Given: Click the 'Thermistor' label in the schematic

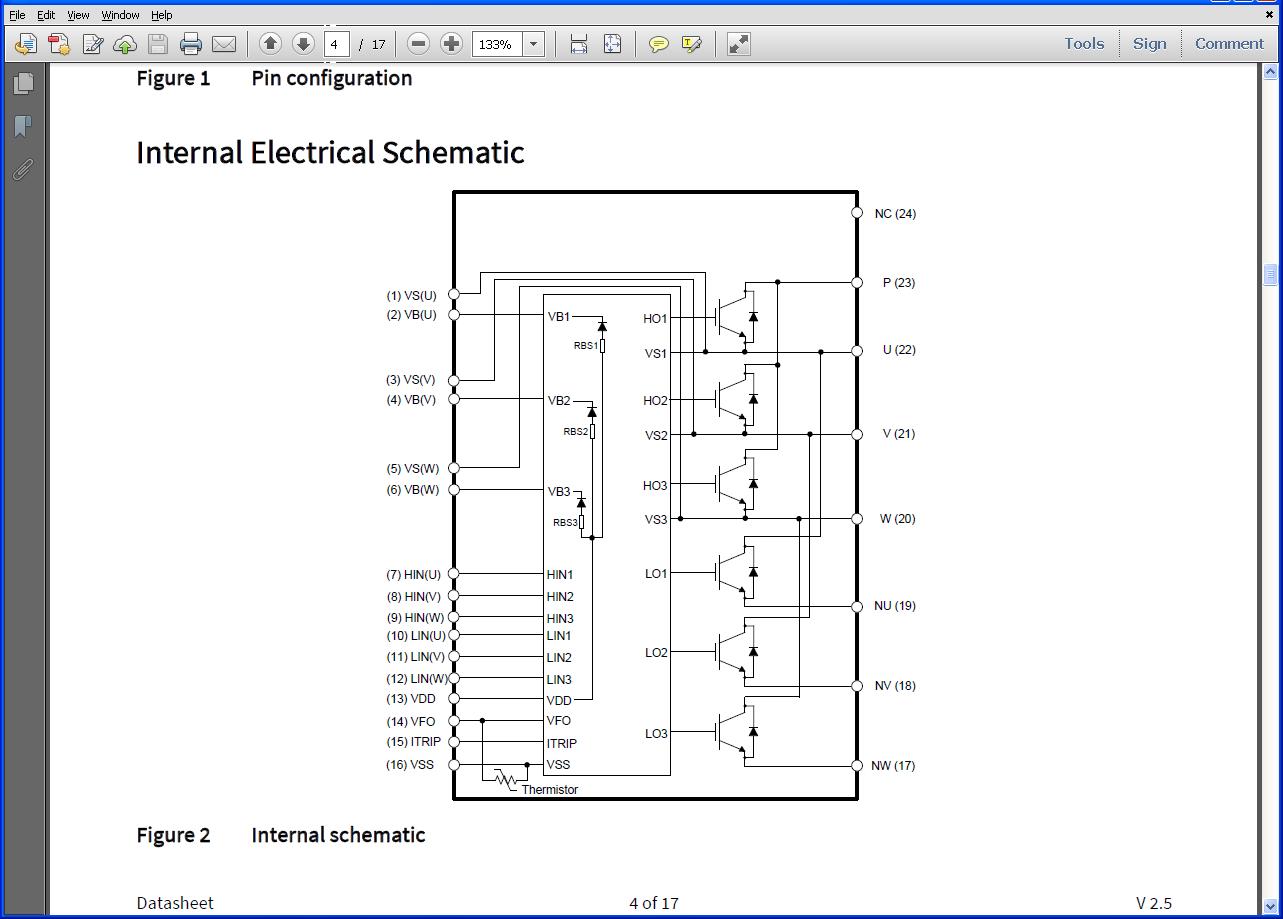Looking at the screenshot, I should tap(550, 790).
